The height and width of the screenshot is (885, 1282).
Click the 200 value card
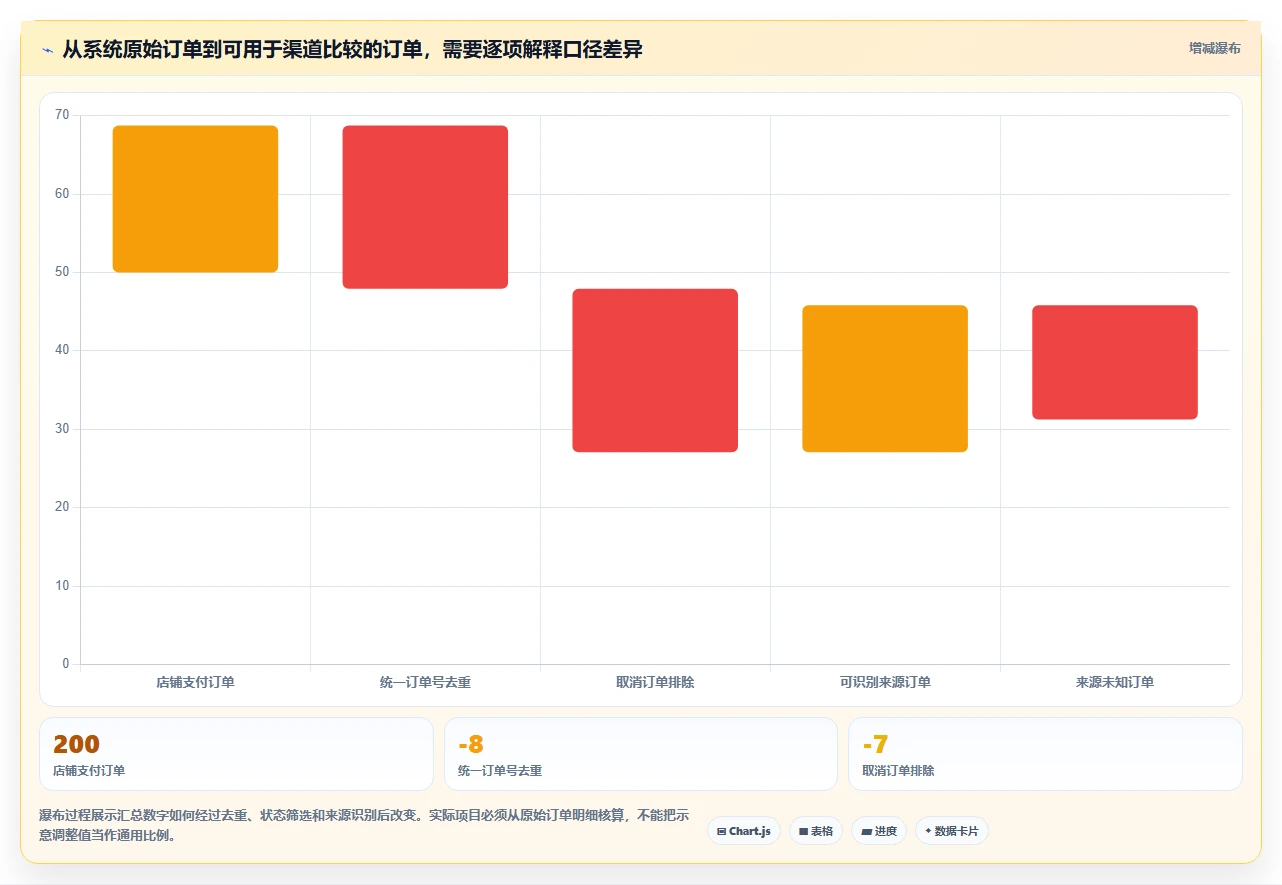point(236,754)
